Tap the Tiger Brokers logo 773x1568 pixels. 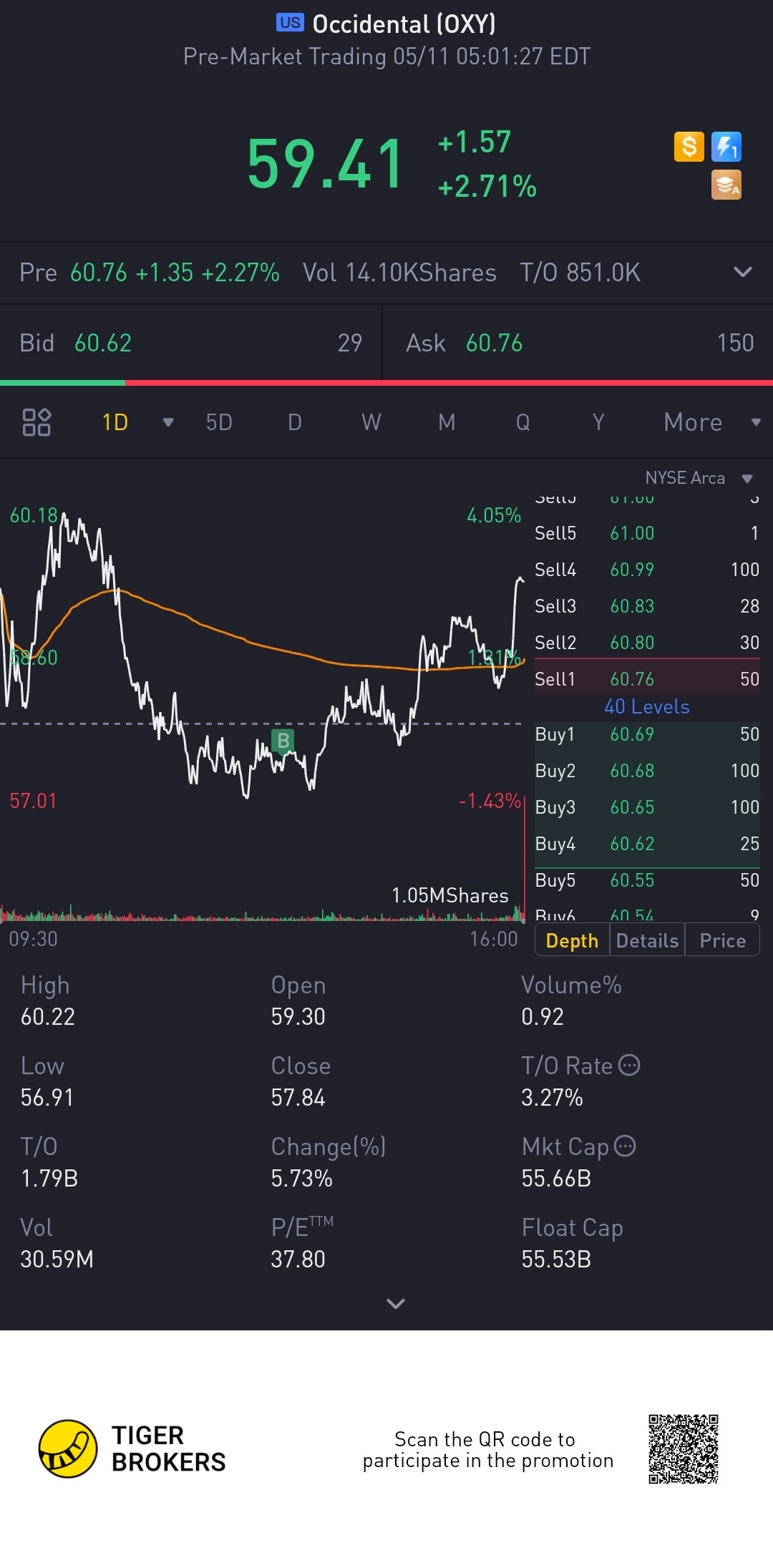132,1449
